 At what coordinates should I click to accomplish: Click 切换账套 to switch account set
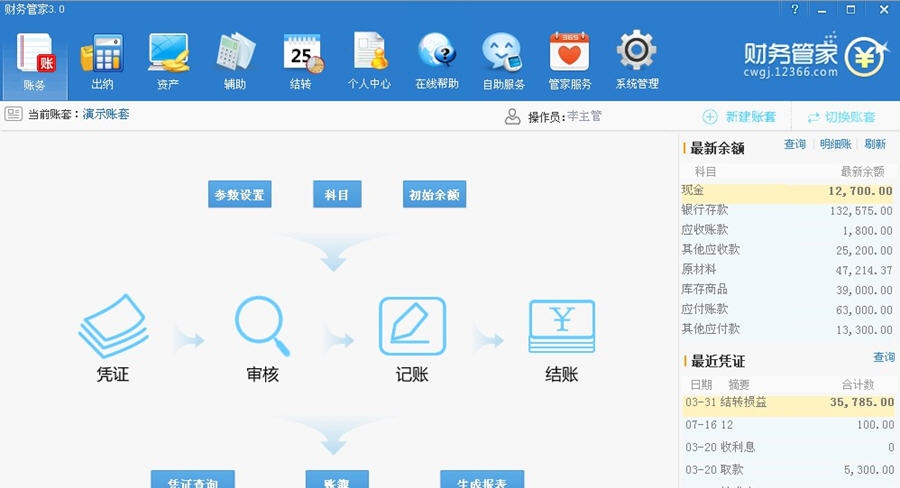click(841, 117)
